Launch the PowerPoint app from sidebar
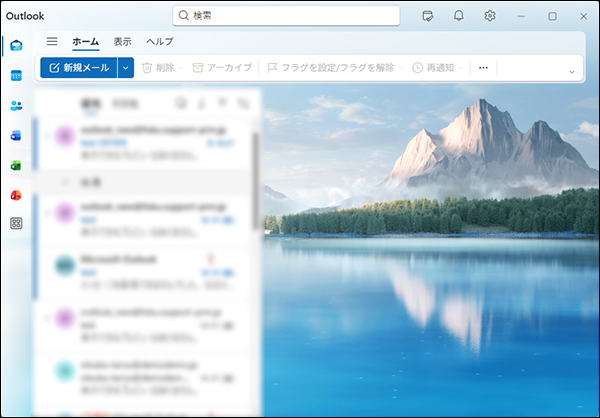 (16, 194)
